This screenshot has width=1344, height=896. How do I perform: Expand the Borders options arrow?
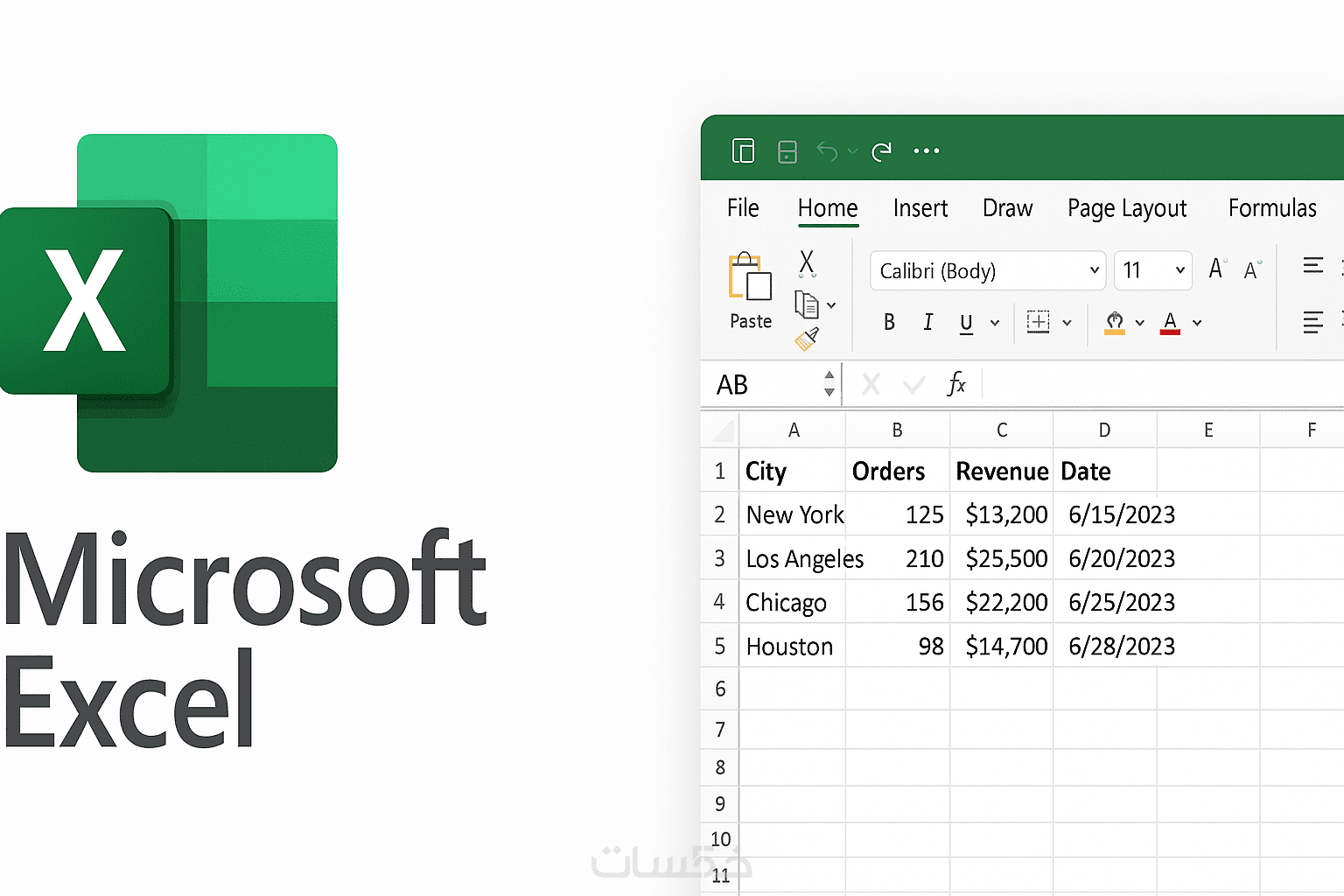pyautogui.click(x=1067, y=323)
